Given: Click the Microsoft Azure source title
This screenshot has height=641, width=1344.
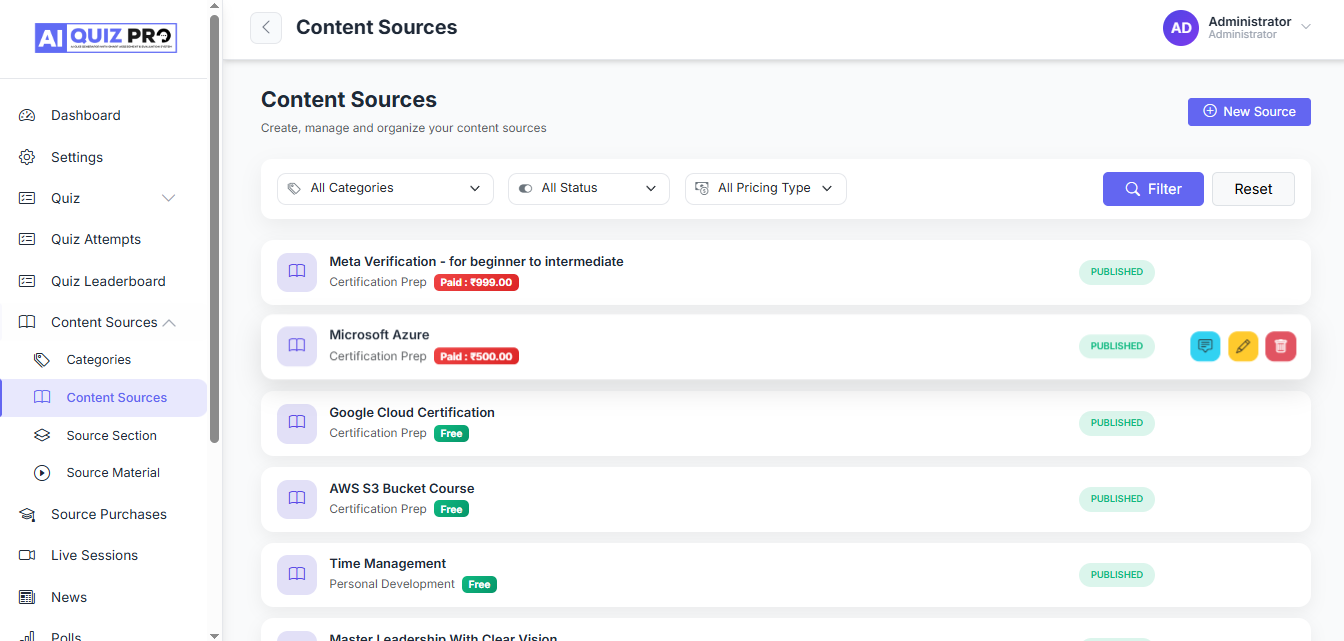Looking at the screenshot, I should pos(379,335).
